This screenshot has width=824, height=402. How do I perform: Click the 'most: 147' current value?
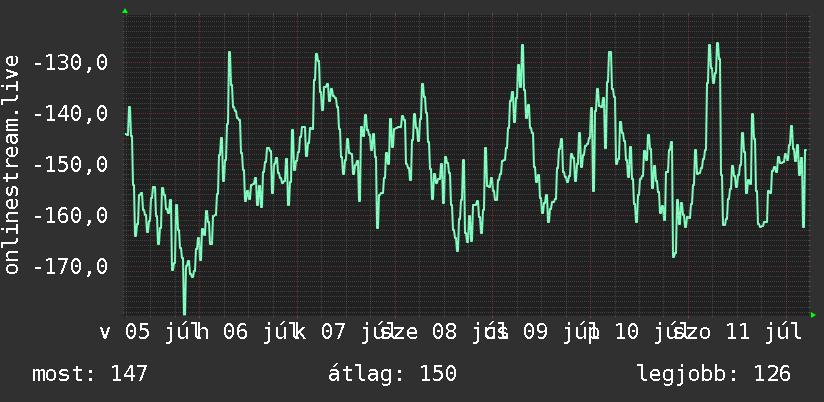coord(90,374)
